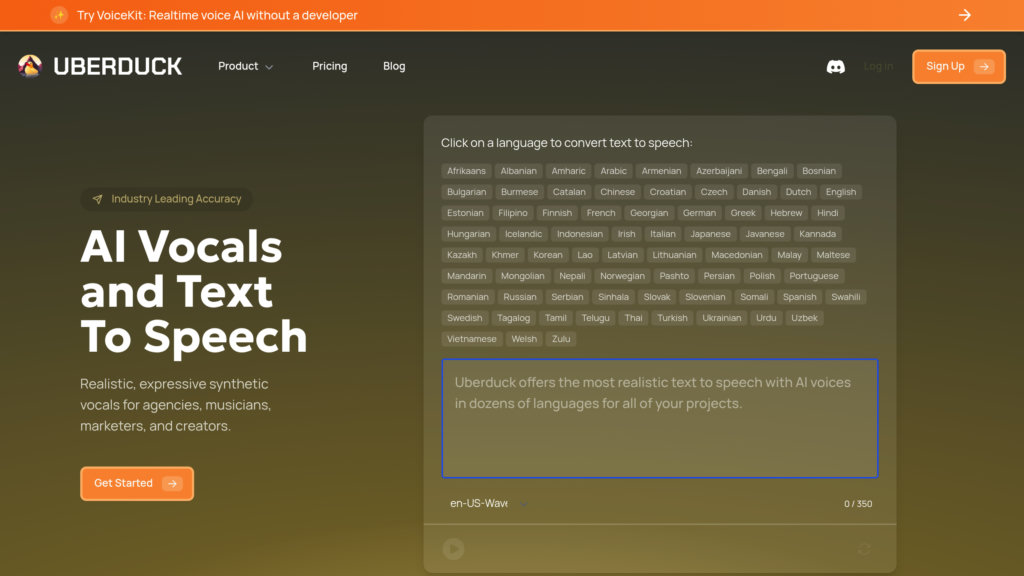Pick the Sinhala language

coord(613,296)
